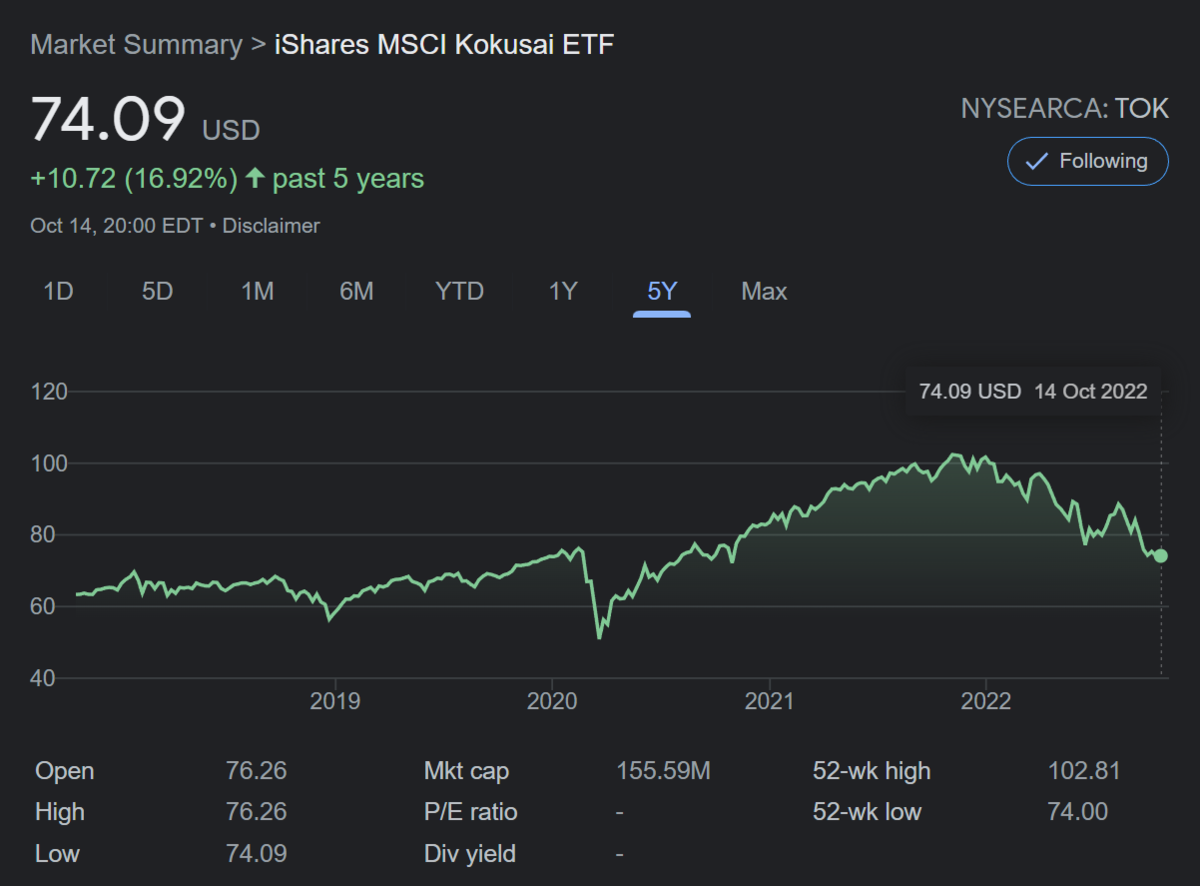
Task: Click the 2021 axis label
Action: point(770,701)
